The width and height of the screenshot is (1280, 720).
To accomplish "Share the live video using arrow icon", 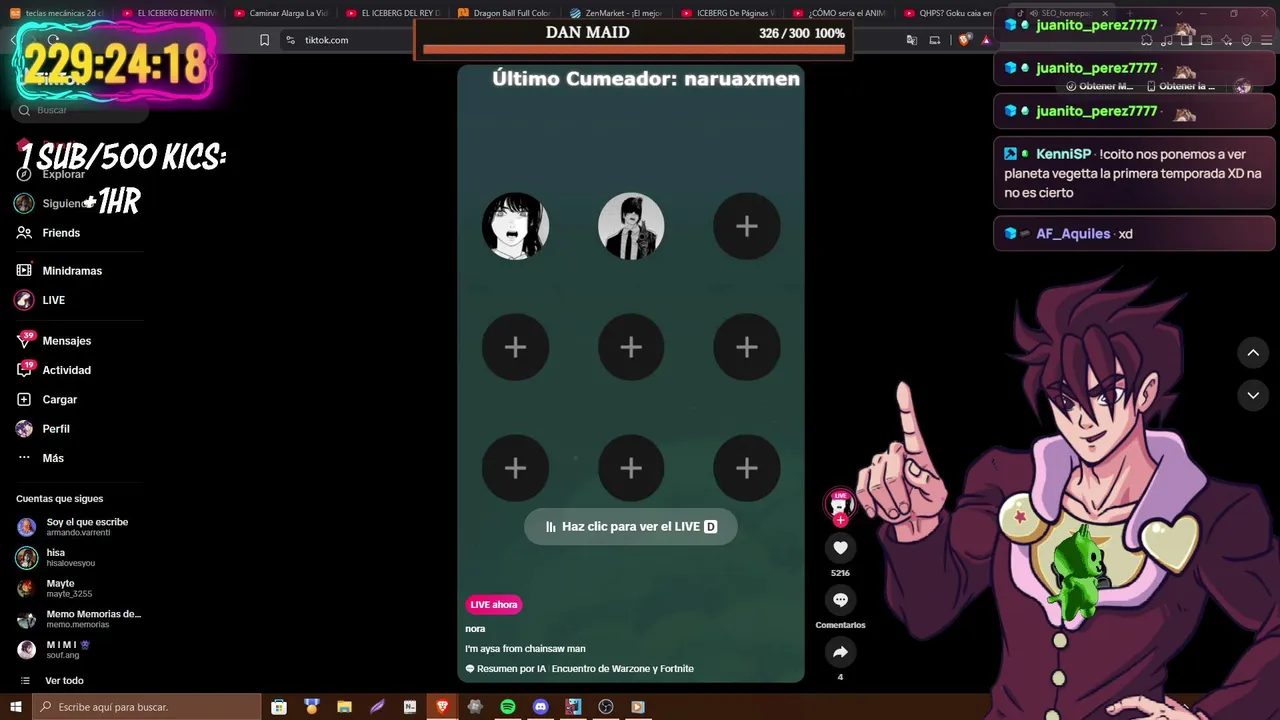I will (x=840, y=652).
